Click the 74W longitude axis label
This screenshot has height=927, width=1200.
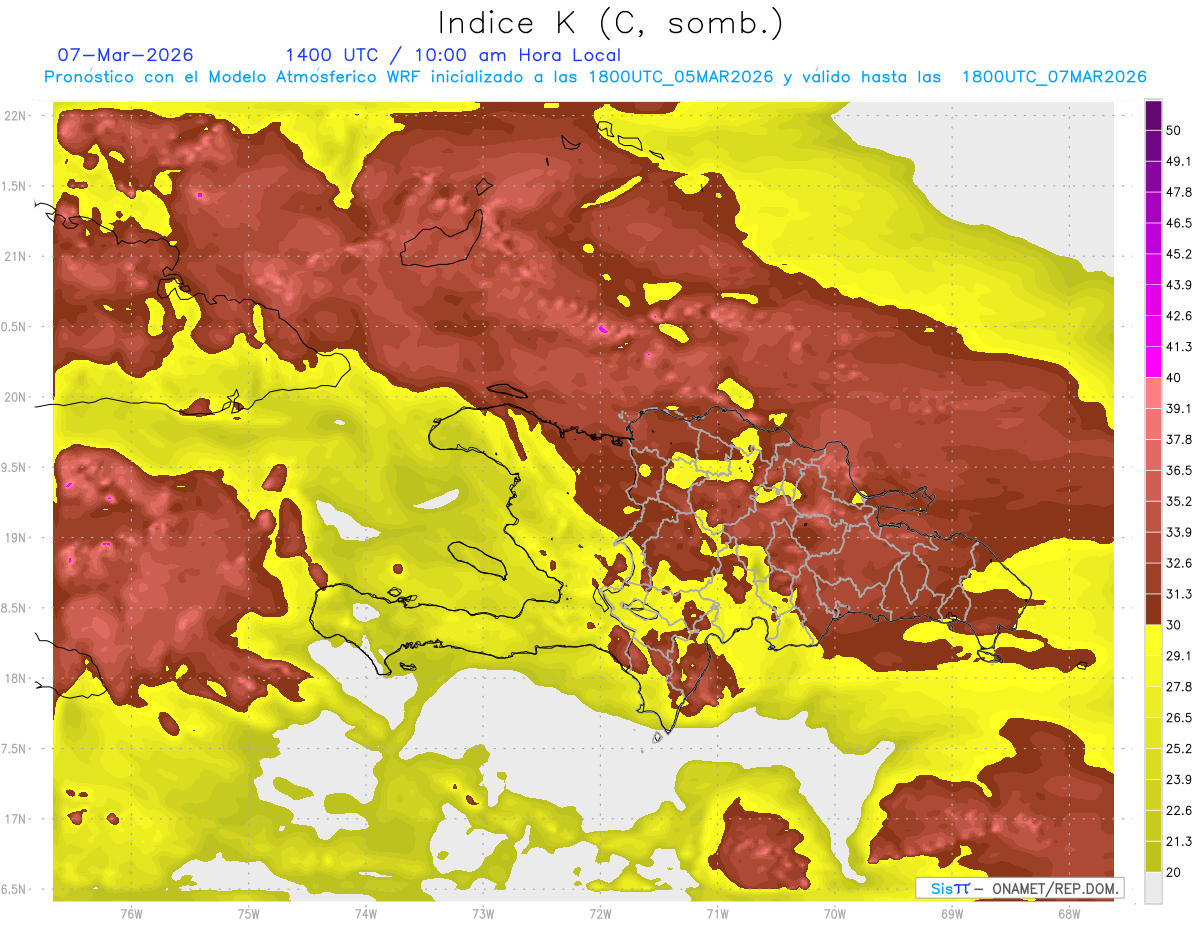click(366, 913)
